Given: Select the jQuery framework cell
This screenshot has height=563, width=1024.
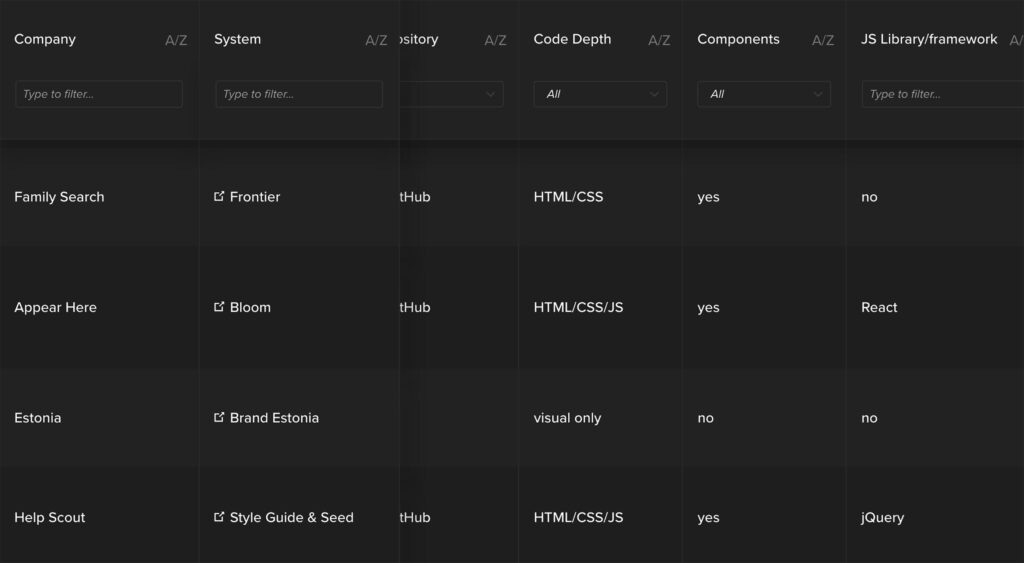Looking at the screenshot, I should (x=882, y=518).
